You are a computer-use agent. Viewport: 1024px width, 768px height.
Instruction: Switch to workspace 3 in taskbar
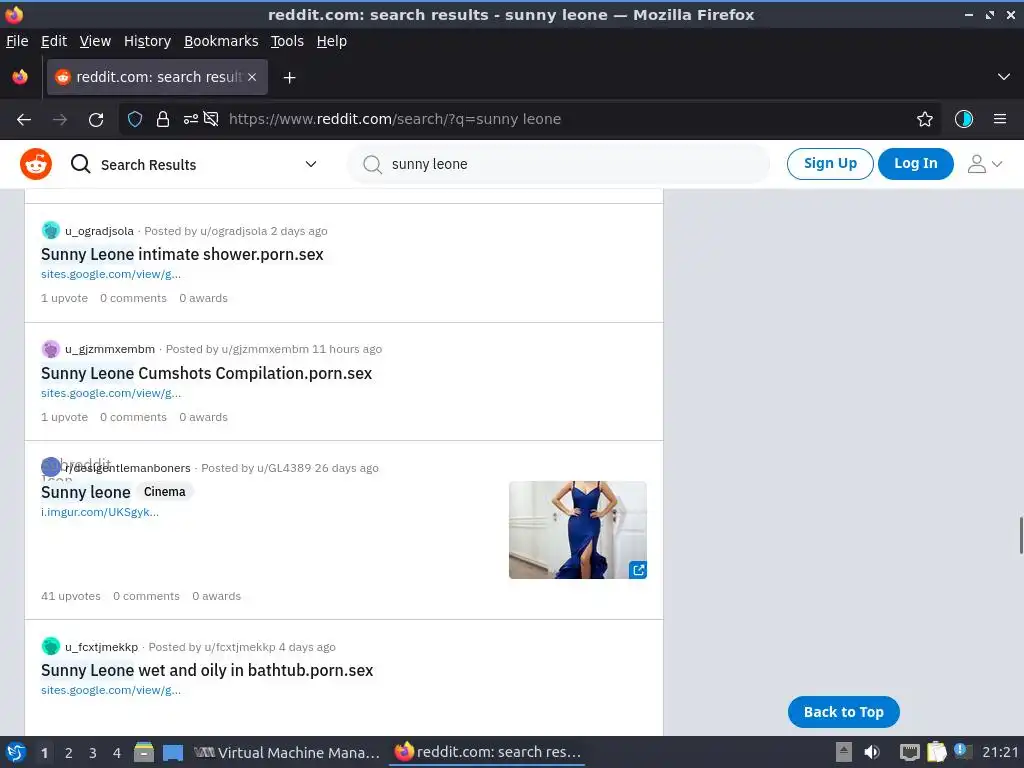point(93,753)
